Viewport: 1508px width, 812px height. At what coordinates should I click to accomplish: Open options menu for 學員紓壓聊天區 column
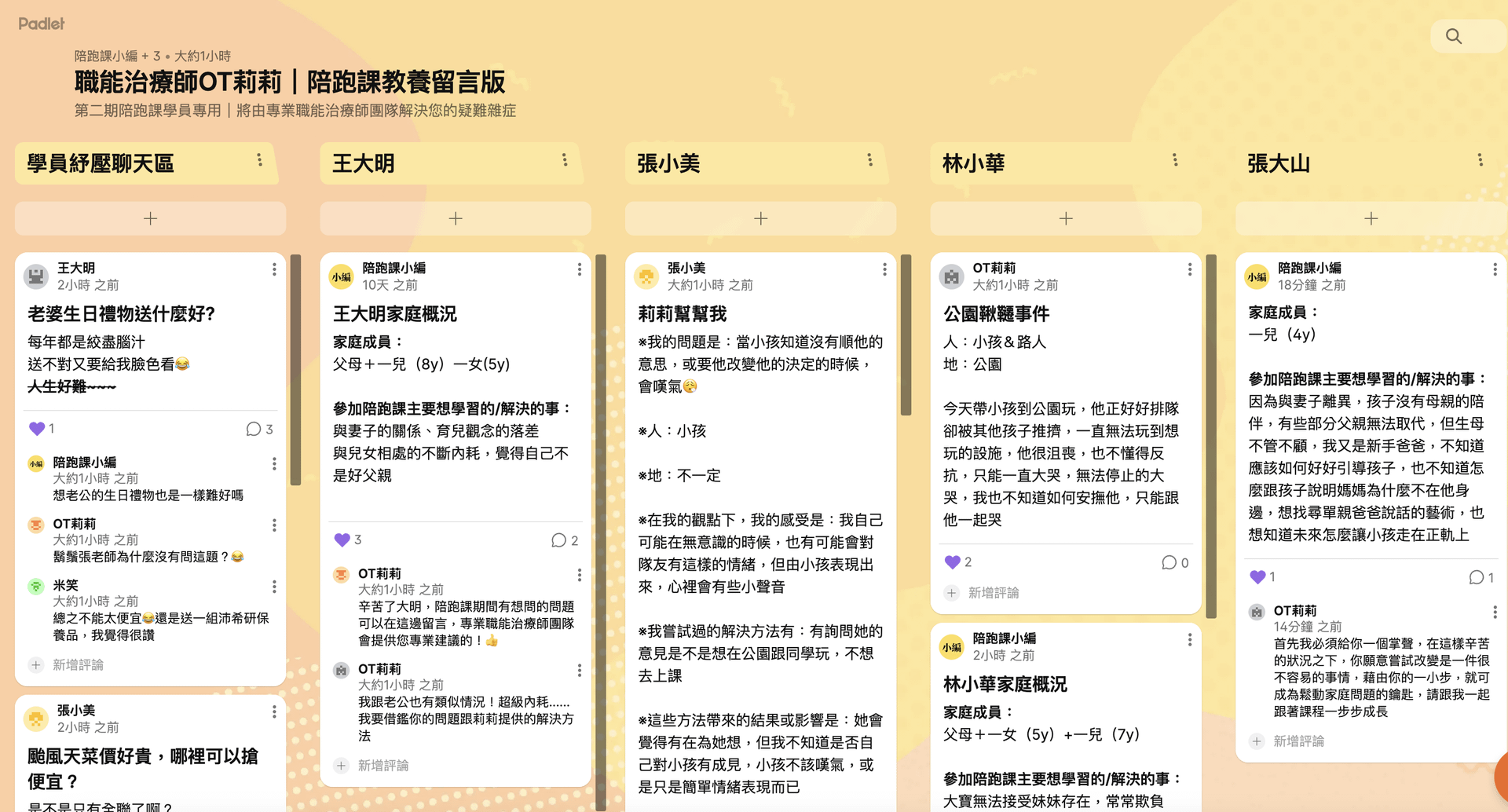[259, 160]
